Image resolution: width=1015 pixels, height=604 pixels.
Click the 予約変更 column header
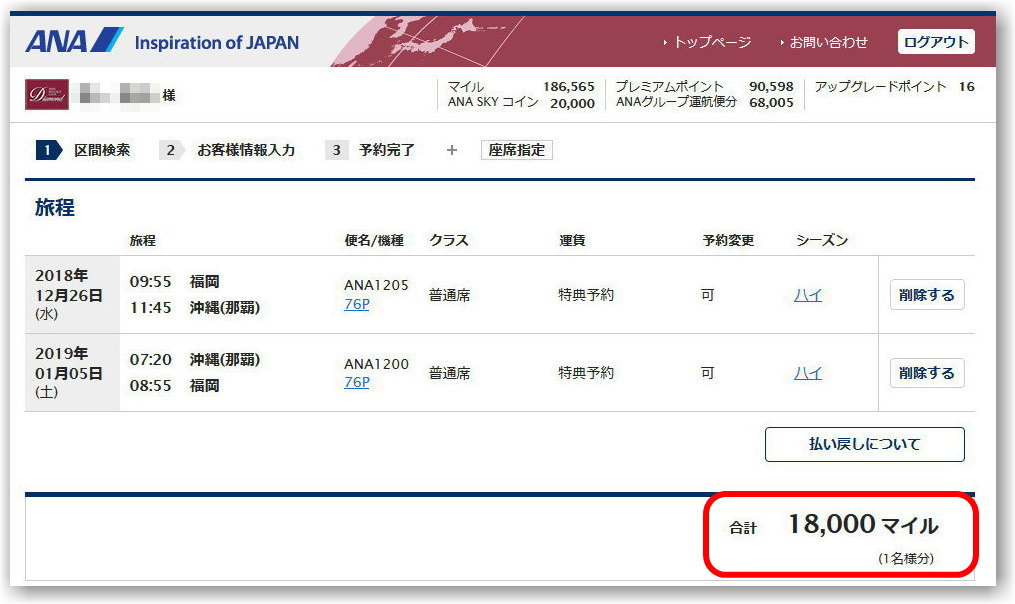728,241
